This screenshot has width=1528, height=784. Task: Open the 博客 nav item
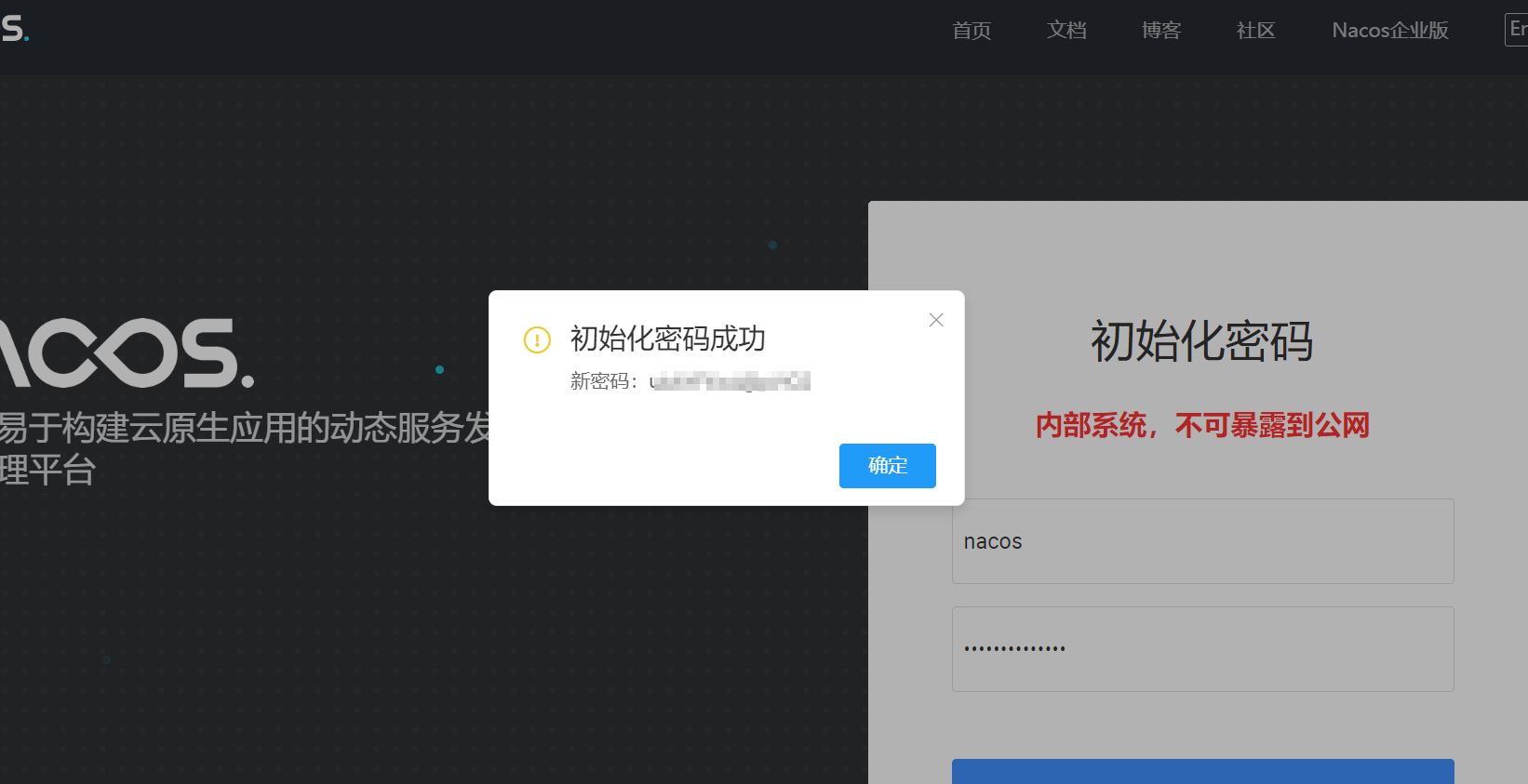(x=1161, y=31)
